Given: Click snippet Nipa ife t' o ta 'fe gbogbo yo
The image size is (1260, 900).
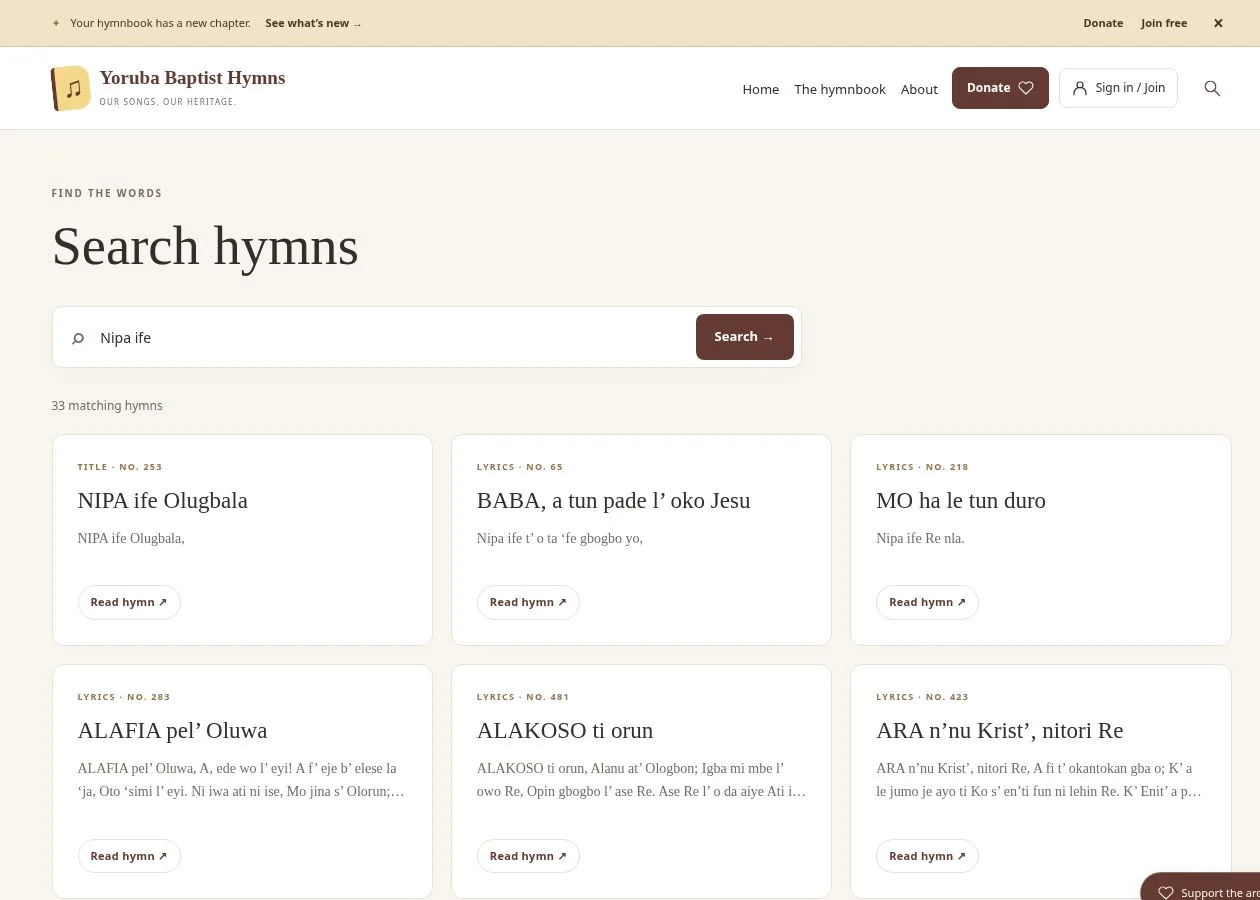Looking at the screenshot, I should [x=560, y=539].
